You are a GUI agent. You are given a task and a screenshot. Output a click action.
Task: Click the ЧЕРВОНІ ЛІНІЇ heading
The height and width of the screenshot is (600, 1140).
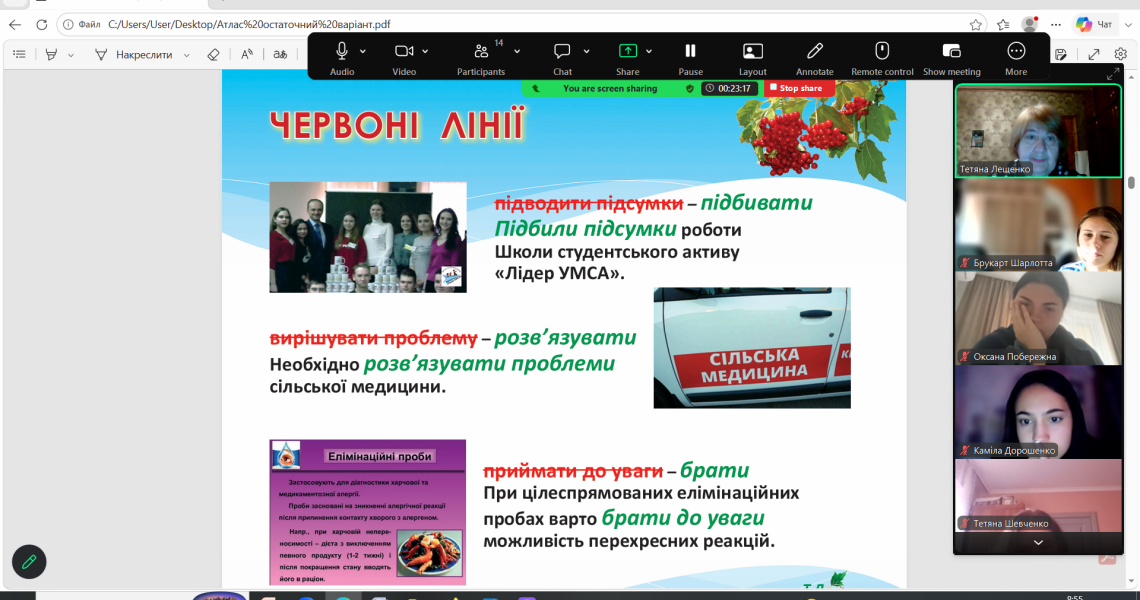point(396,126)
